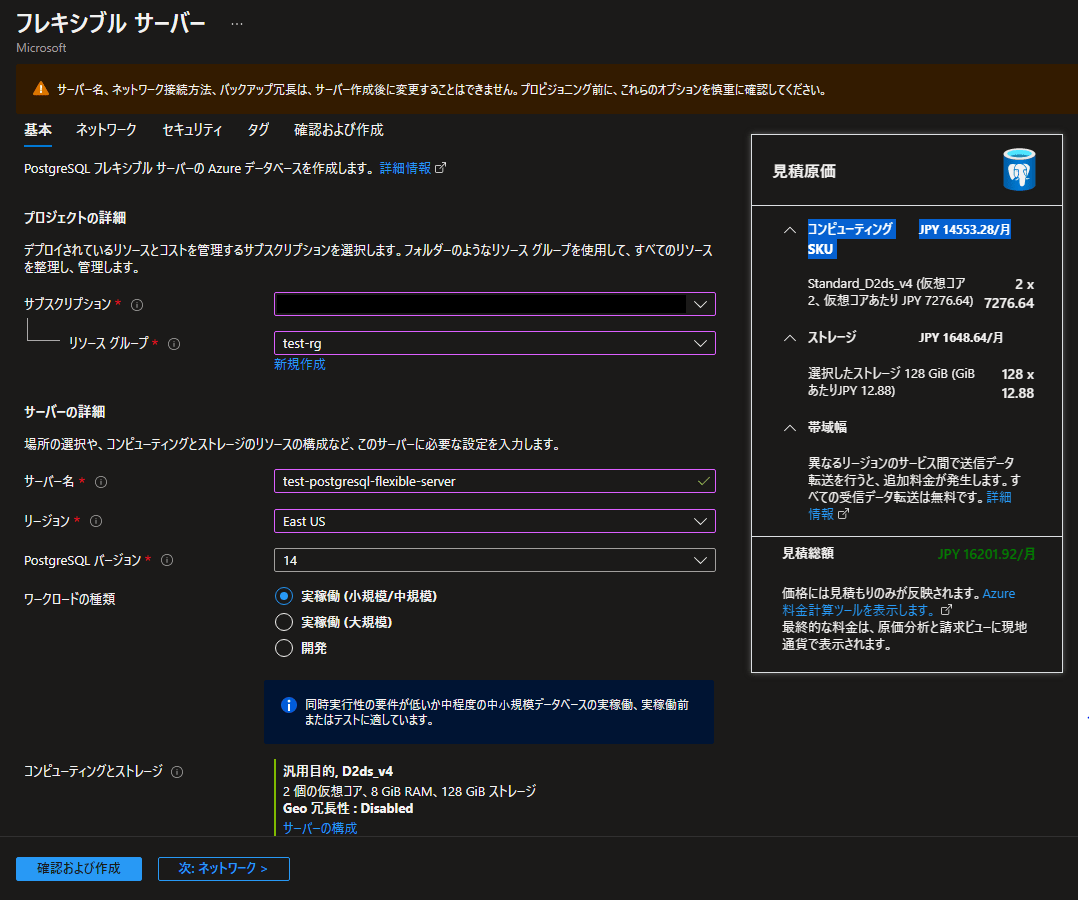Open the サブスクリプション dropdown
Image resolution: width=1089 pixels, height=900 pixels.
coord(494,304)
